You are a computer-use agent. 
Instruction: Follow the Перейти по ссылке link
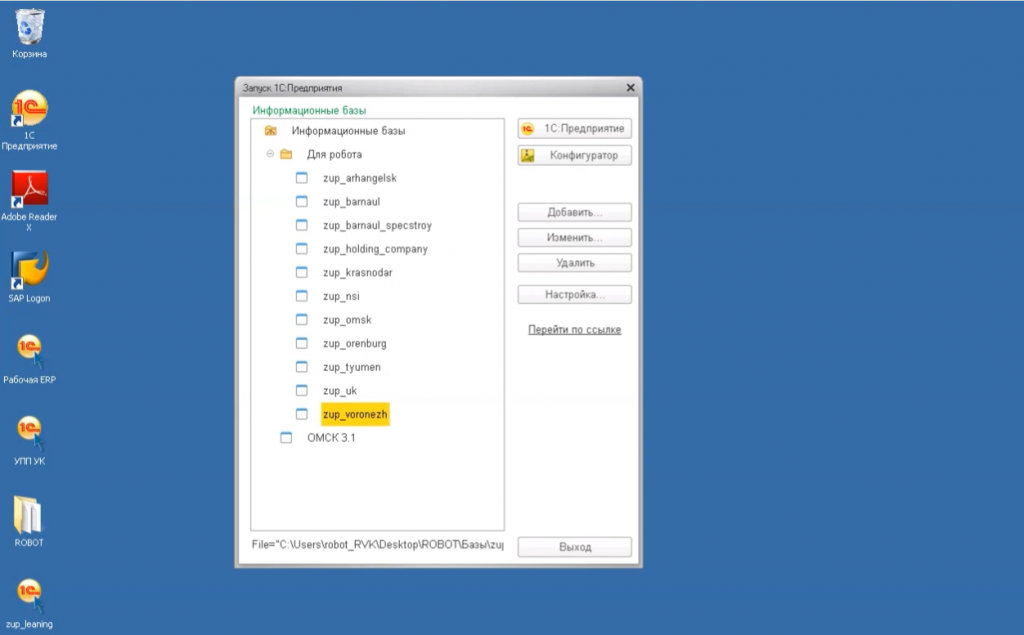575,330
